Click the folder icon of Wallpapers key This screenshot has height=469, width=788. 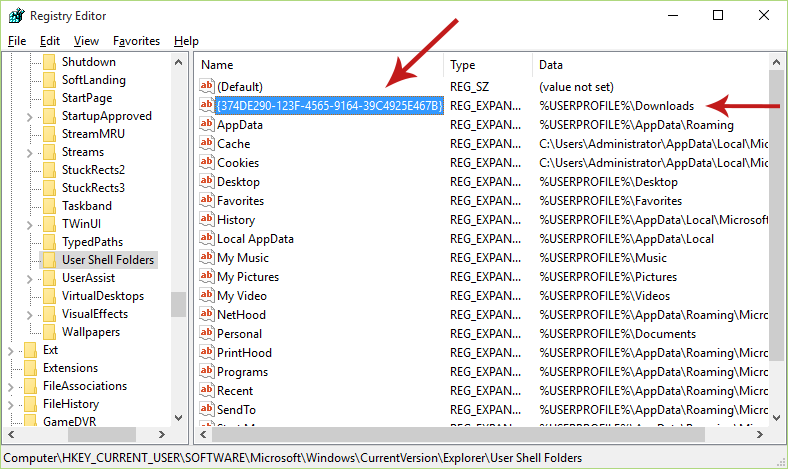(x=49, y=332)
